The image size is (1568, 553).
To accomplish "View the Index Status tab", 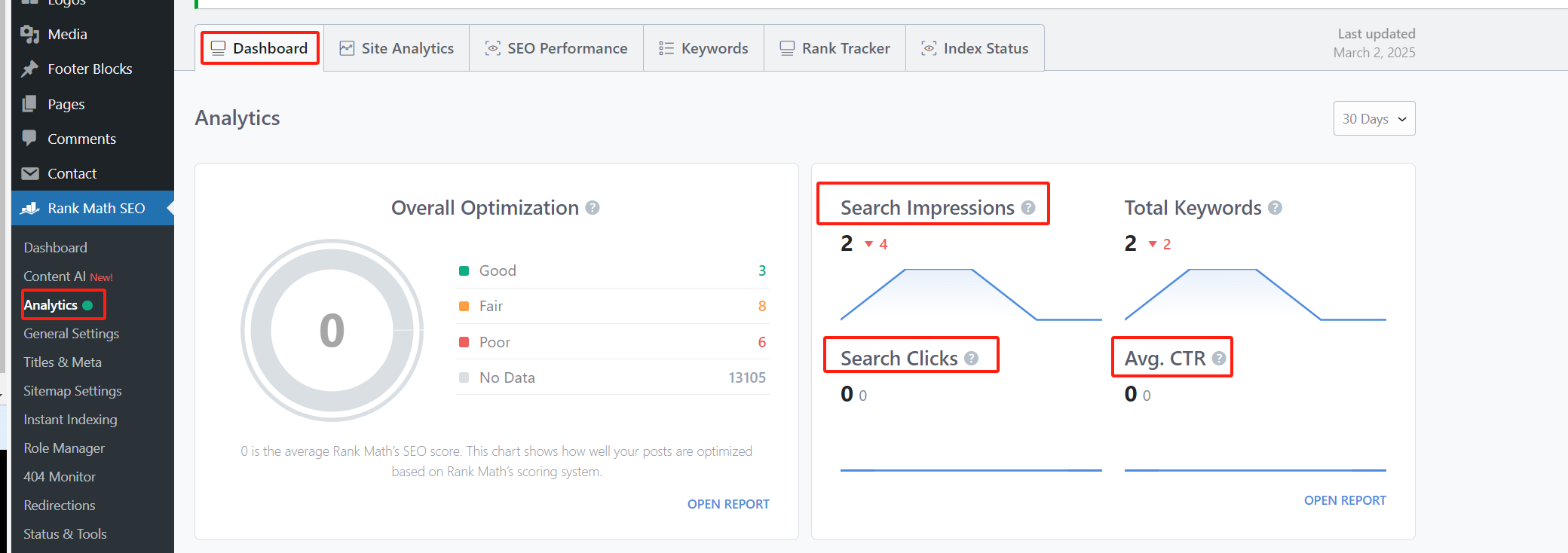I will point(975,47).
